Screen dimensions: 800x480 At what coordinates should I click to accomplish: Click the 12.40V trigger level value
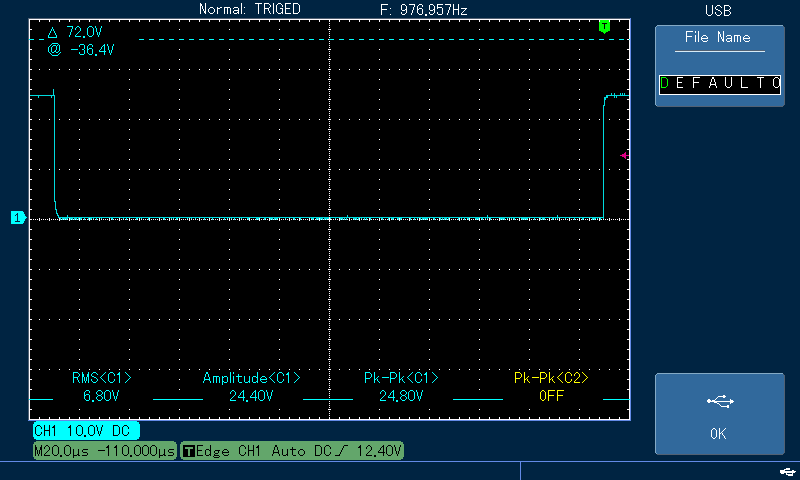(x=379, y=451)
